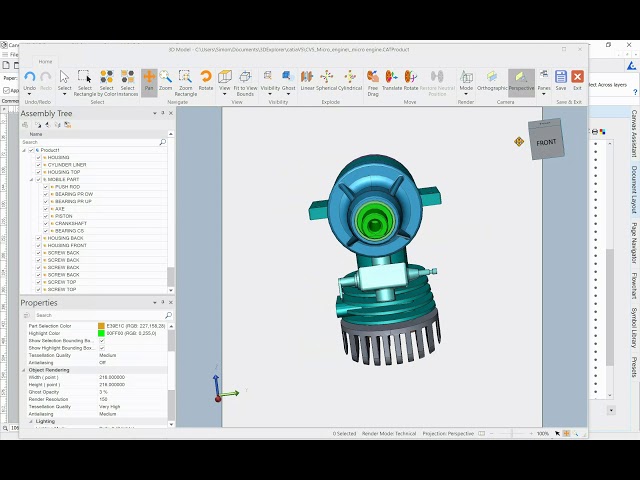Select the Rotate move tool next to Translate
Viewport: 640px width, 480px height.
(411, 80)
